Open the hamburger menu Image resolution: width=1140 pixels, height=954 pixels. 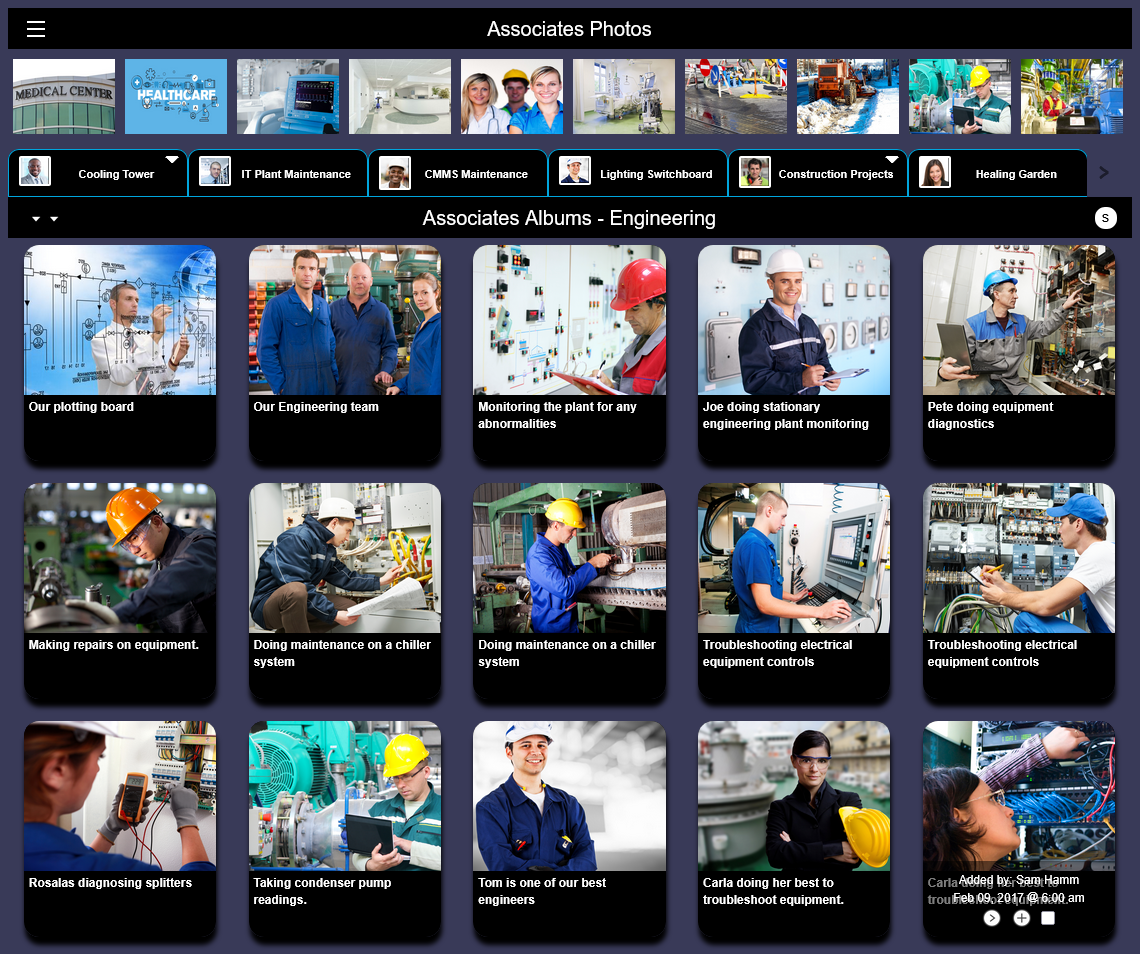pos(36,29)
